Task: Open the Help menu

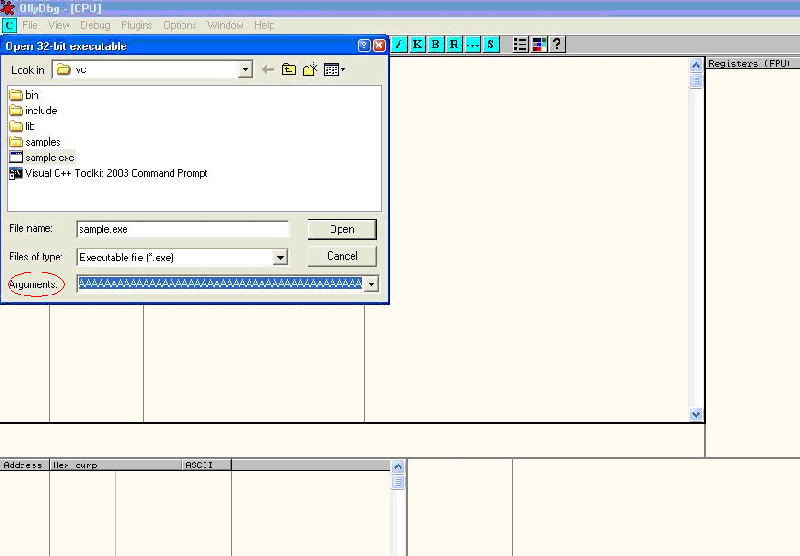Action: (264, 25)
